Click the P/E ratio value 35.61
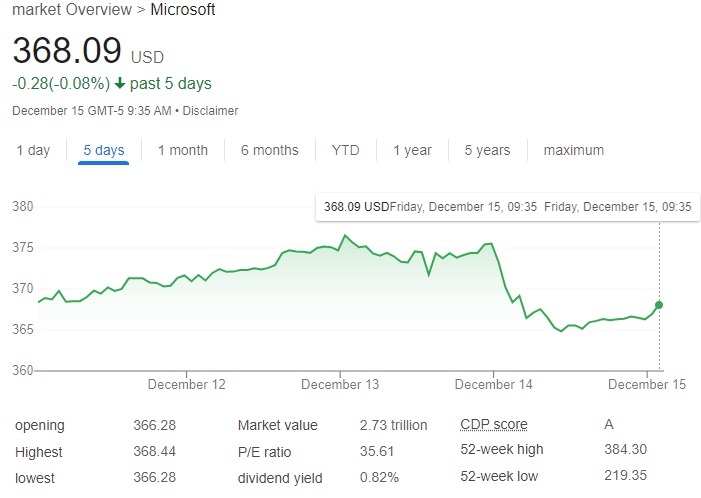 (x=377, y=452)
